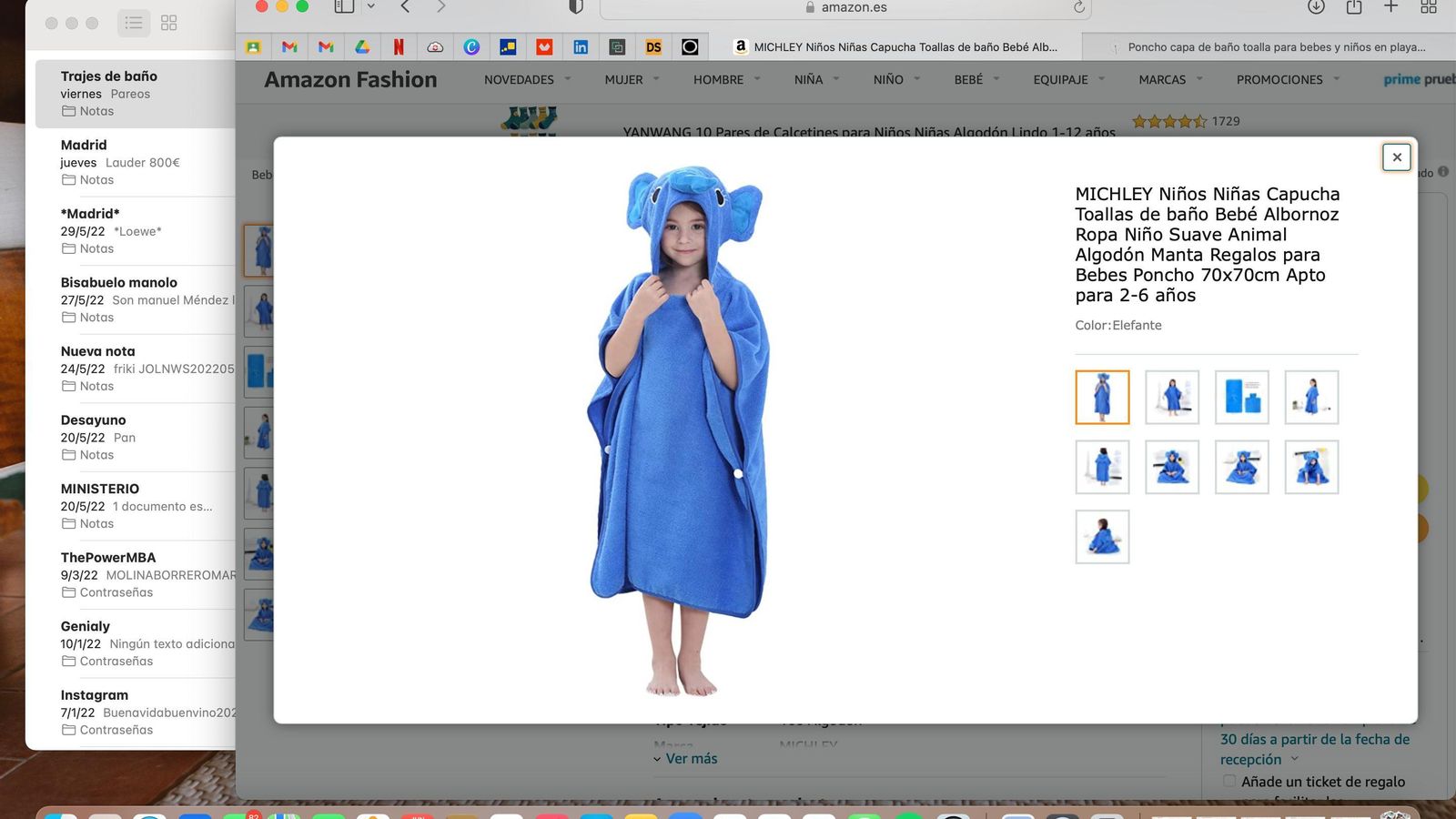Select the list view icon in Notes

click(x=133, y=23)
